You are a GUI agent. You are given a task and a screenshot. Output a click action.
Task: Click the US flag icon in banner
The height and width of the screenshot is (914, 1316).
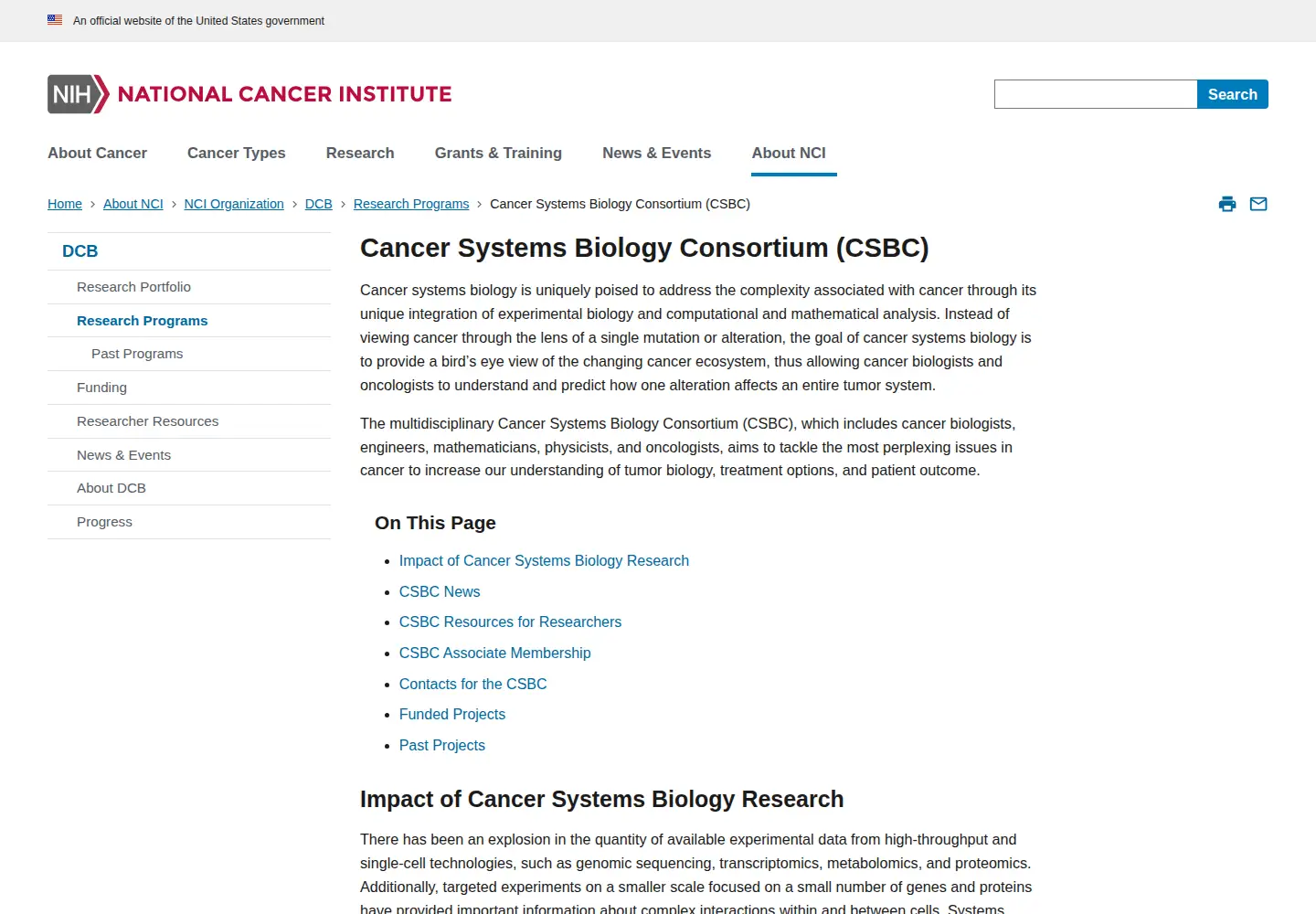pyautogui.click(x=55, y=19)
